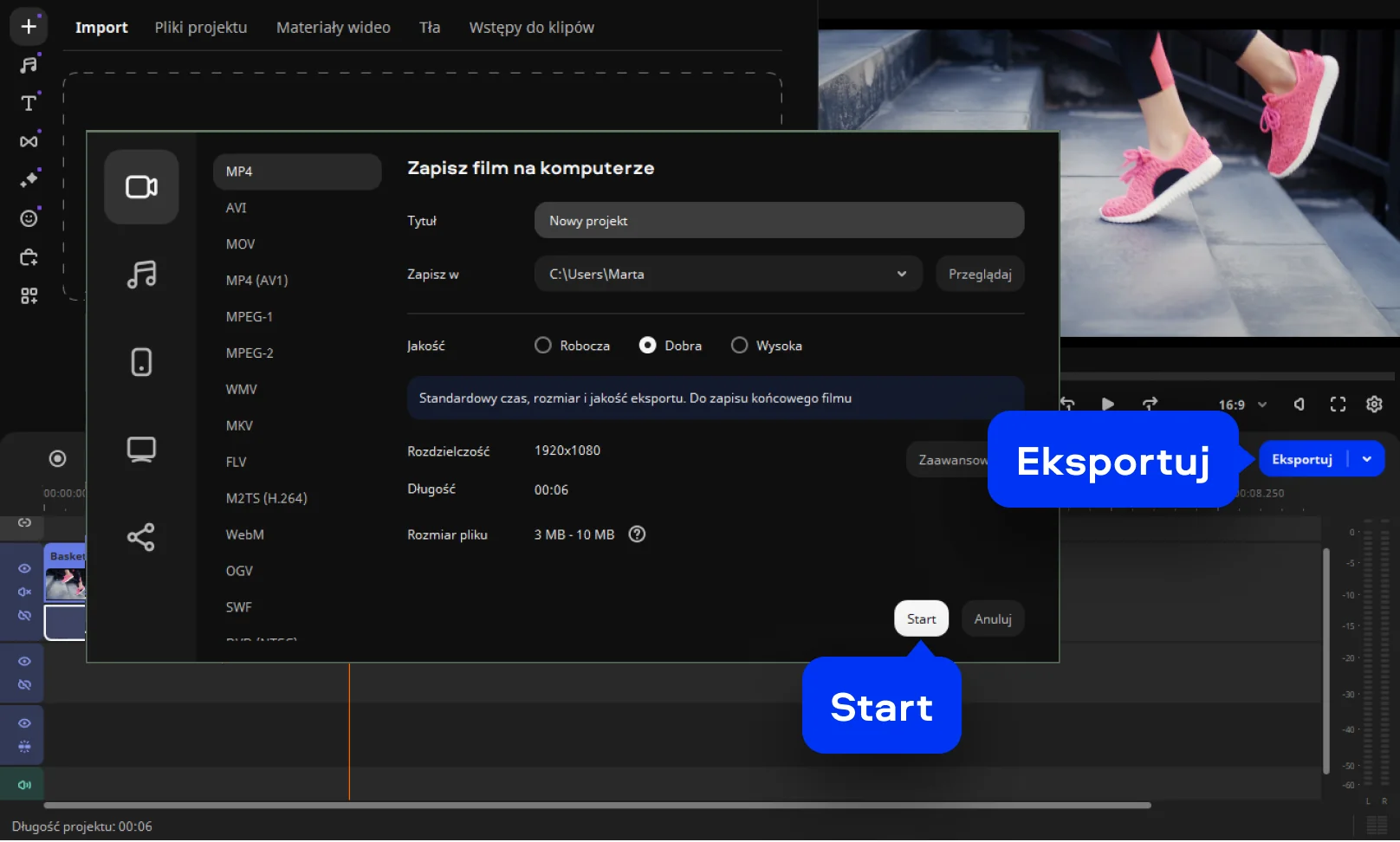Select the video export category icon
Viewport: 1400px width, 842px height.
(x=141, y=187)
